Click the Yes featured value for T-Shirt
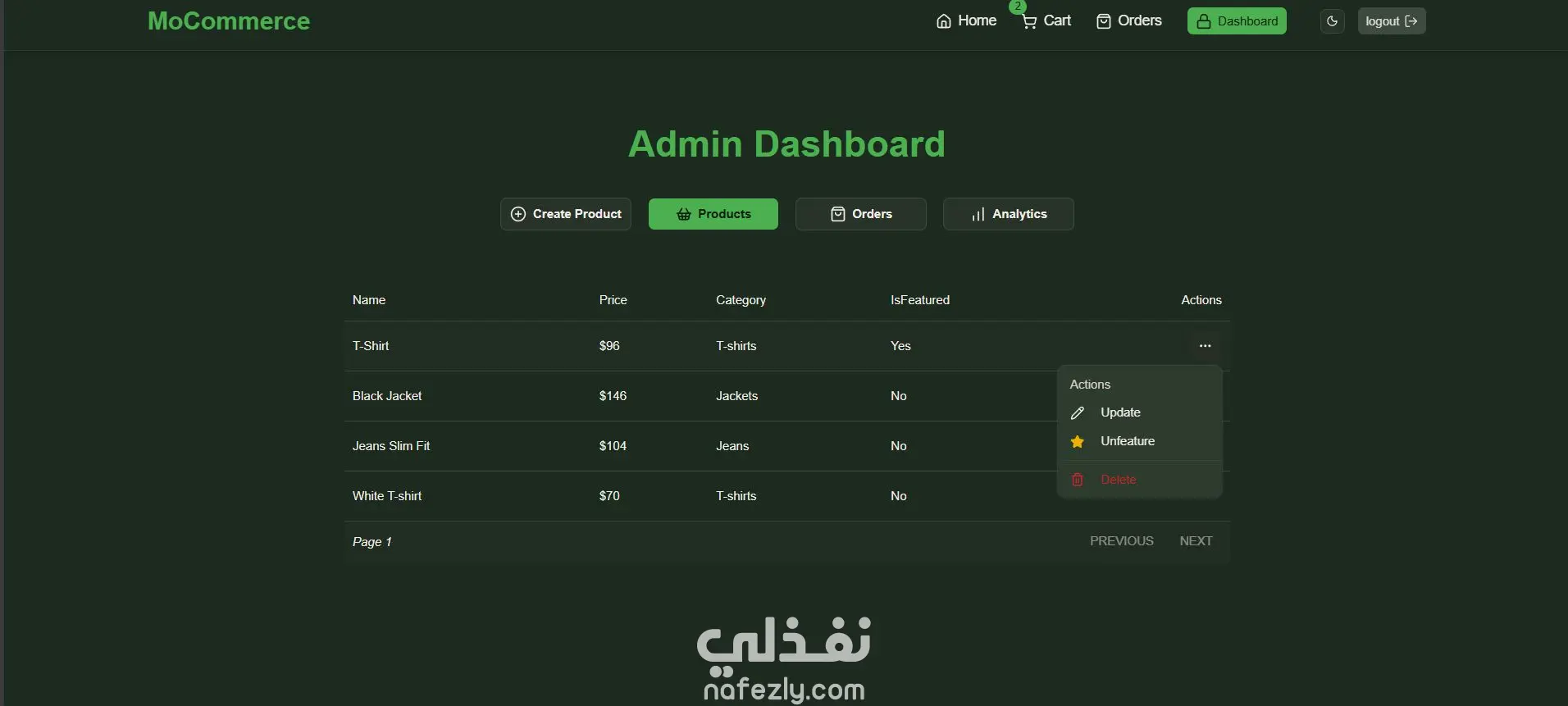The image size is (1568, 706). (x=900, y=346)
